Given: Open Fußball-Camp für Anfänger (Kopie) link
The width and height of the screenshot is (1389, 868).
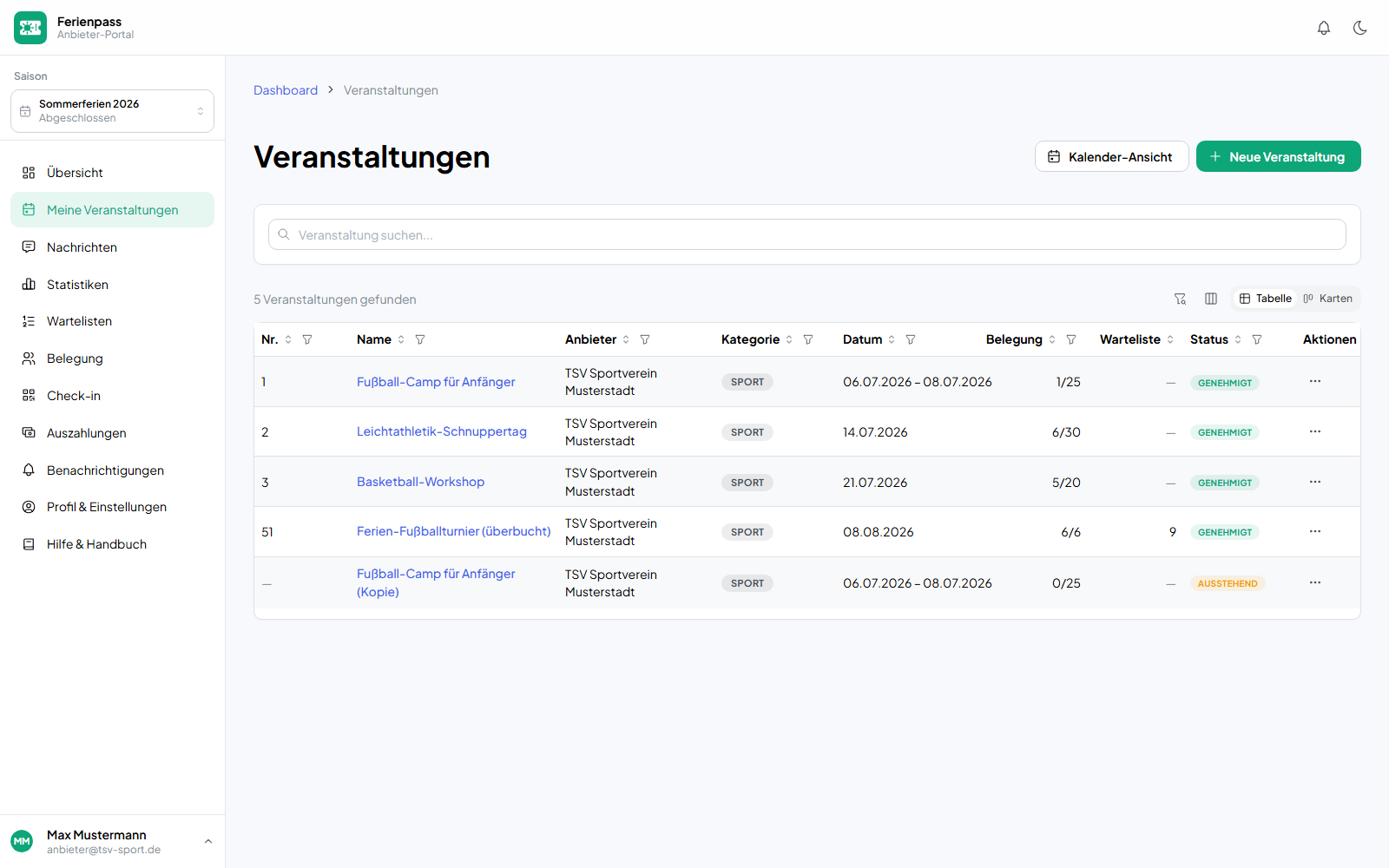Looking at the screenshot, I should coord(436,582).
